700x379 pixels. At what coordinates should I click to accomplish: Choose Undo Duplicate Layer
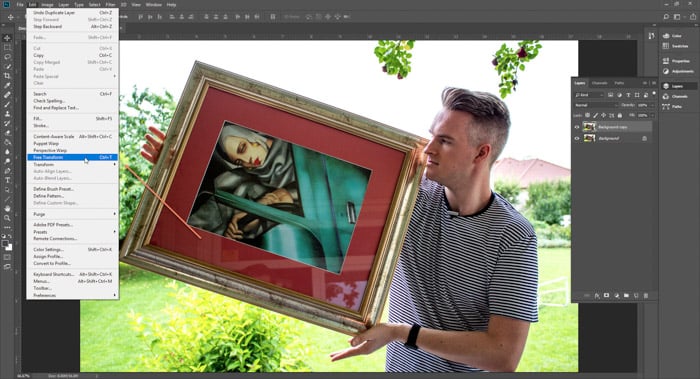[x=72, y=12]
